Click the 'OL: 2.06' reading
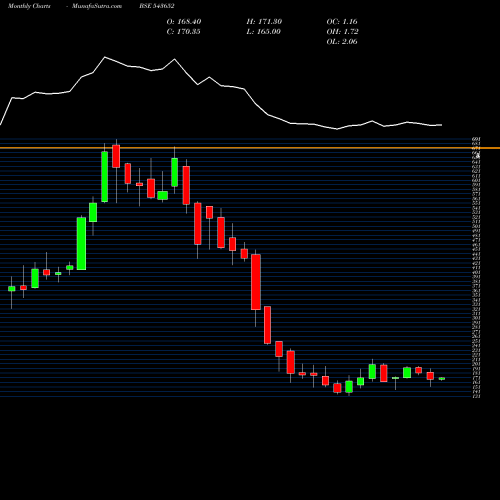Viewport: 500px width, 500px height. 342,42
